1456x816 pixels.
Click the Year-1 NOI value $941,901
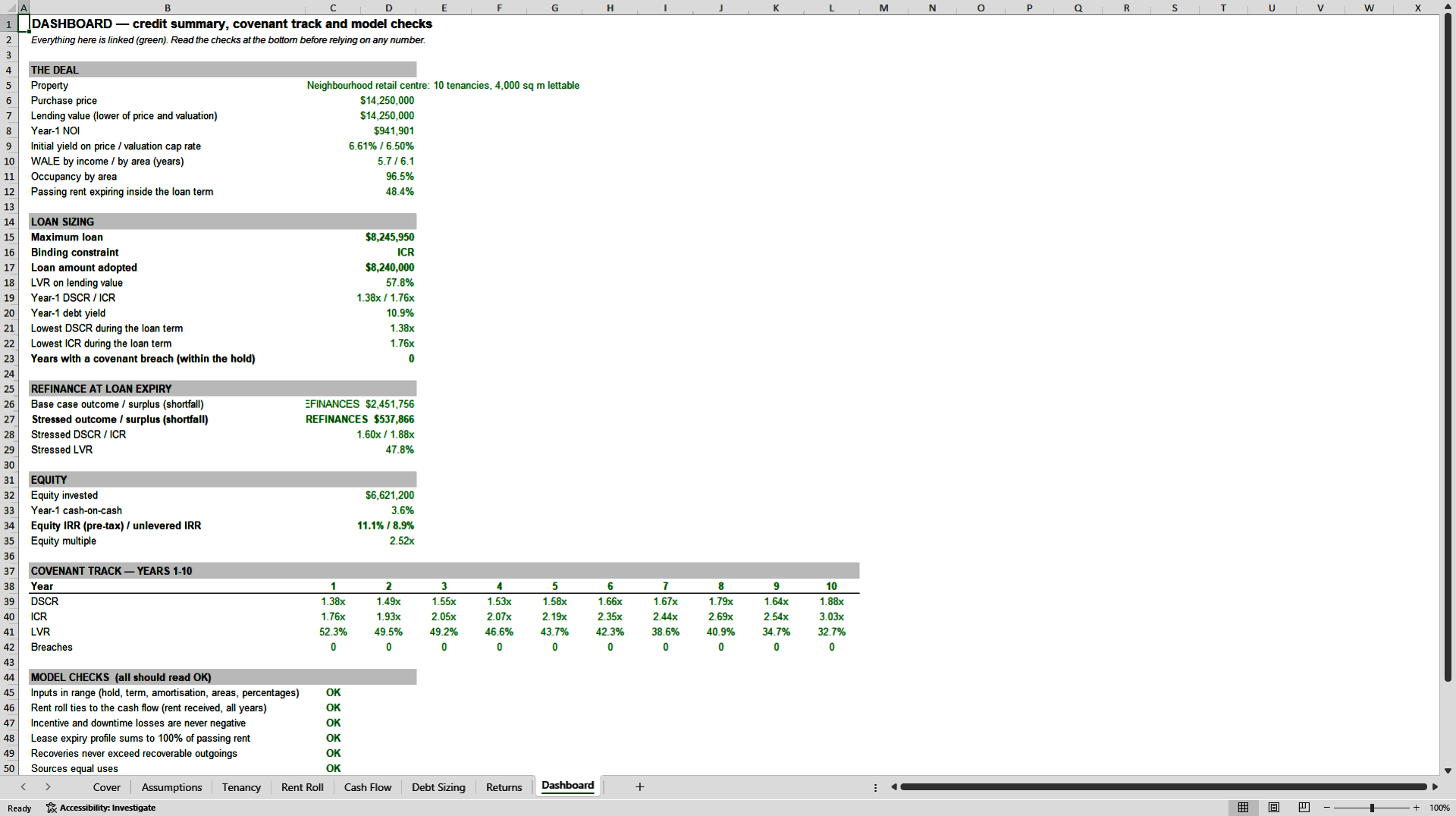[394, 131]
